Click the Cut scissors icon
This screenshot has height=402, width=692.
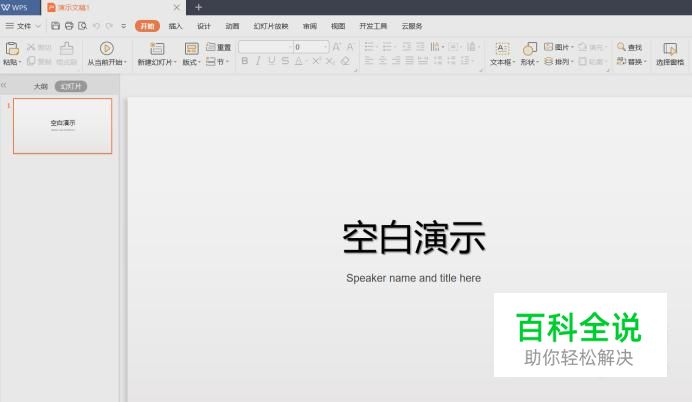click(31, 47)
